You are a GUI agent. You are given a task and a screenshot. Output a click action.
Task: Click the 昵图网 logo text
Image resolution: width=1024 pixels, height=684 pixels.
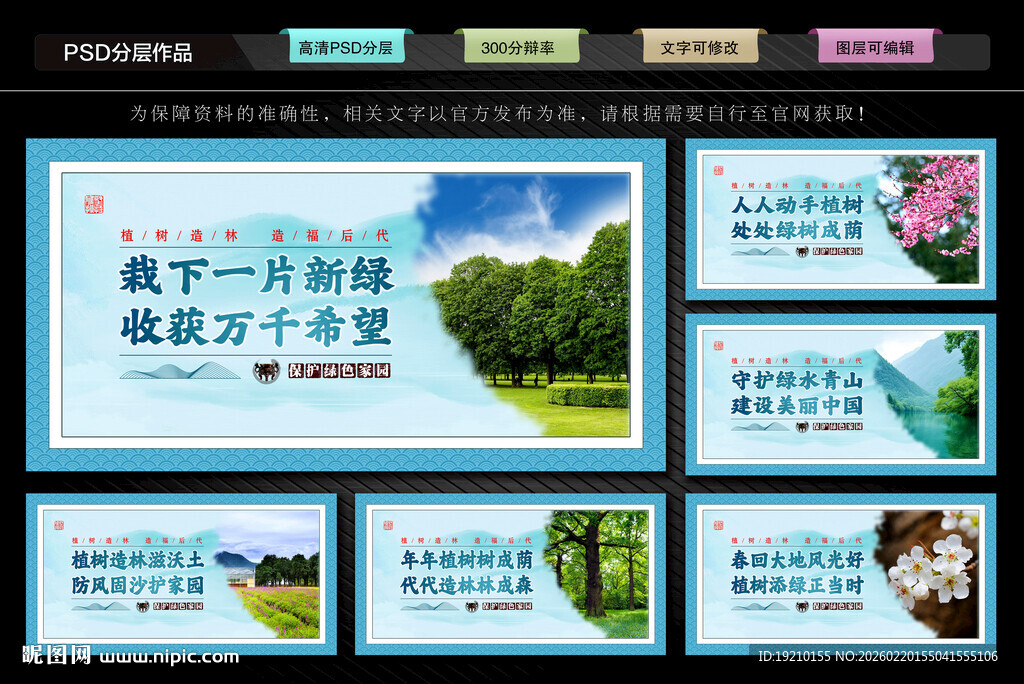coord(56,655)
